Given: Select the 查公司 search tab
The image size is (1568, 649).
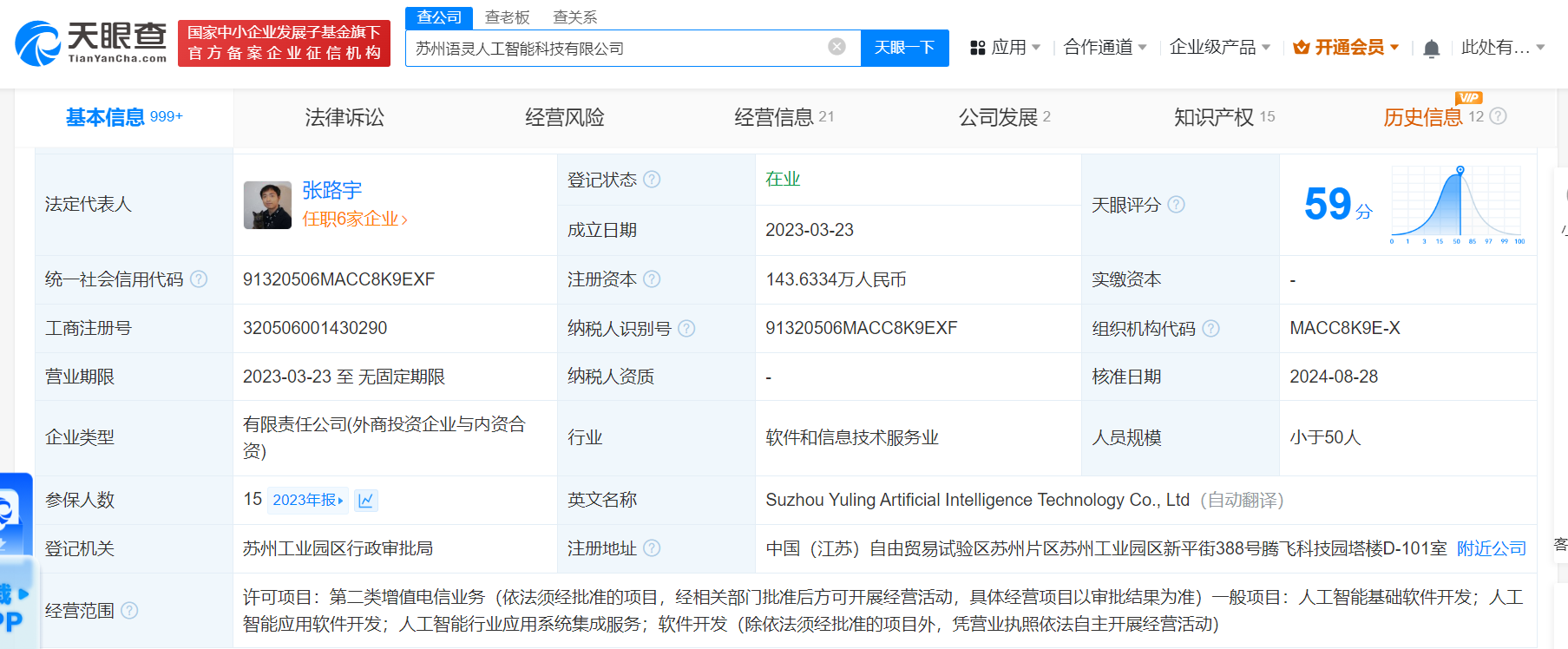Looking at the screenshot, I should (439, 17).
